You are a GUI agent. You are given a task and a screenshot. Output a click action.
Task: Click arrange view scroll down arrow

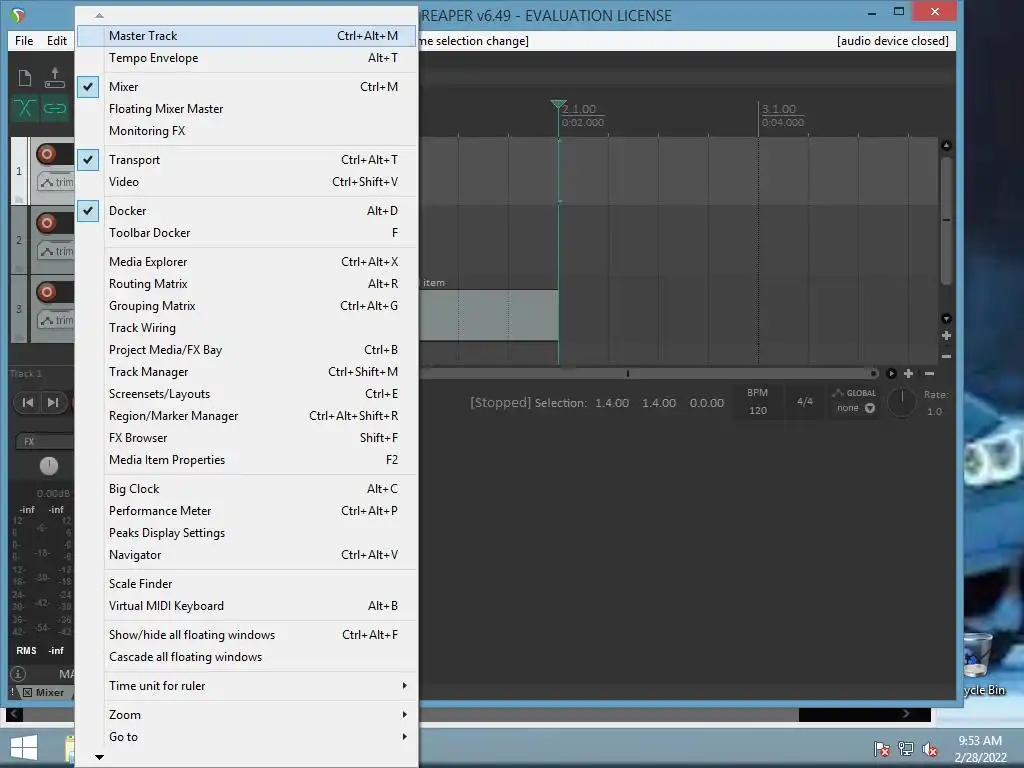946,319
